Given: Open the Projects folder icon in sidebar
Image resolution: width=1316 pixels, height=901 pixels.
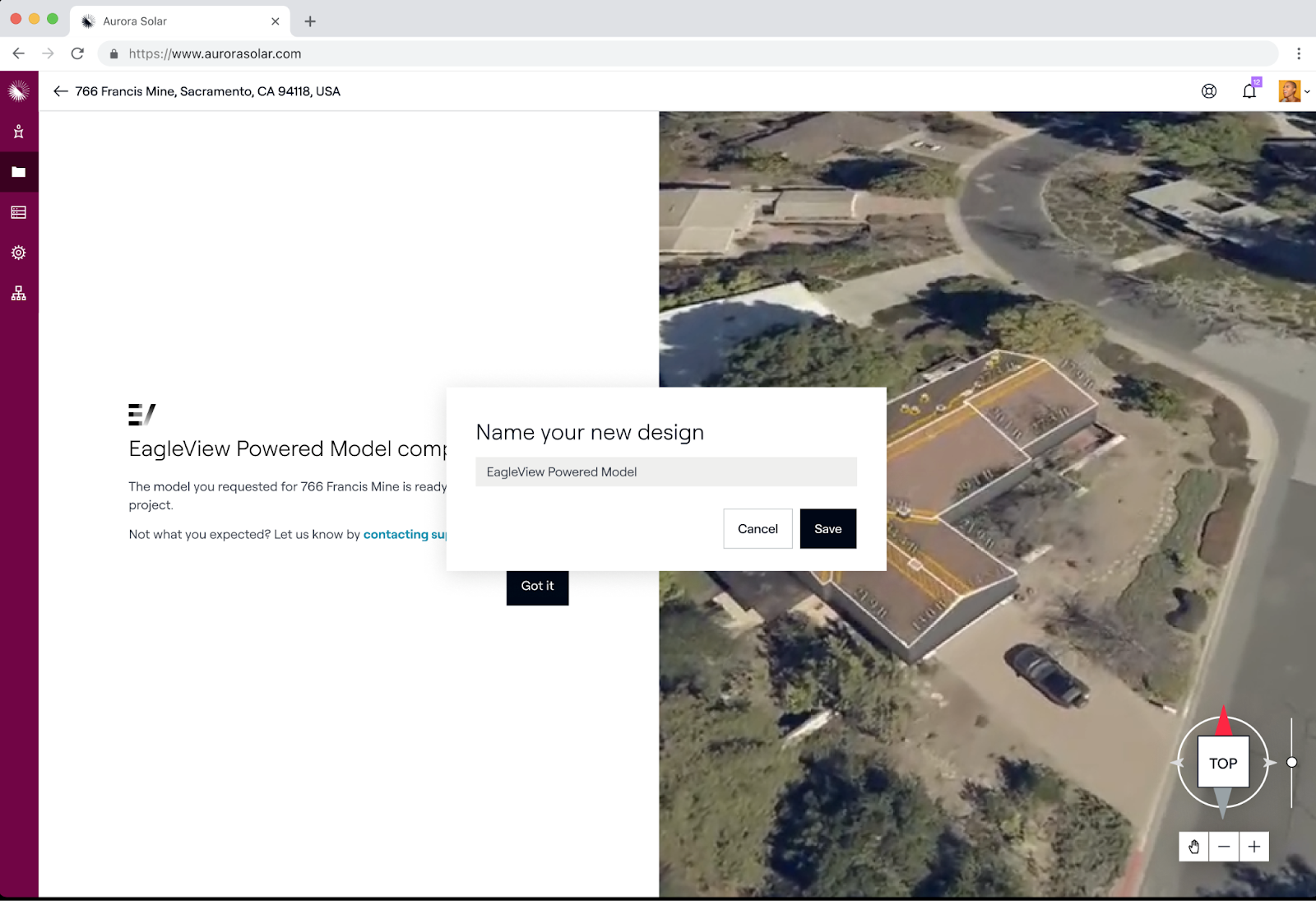Looking at the screenshot, I should coord(19,172).
